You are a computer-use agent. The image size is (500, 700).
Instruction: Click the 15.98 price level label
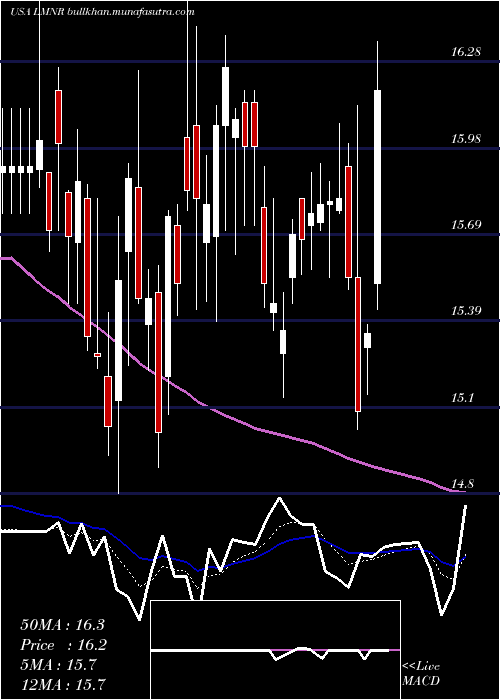[465, 138]
